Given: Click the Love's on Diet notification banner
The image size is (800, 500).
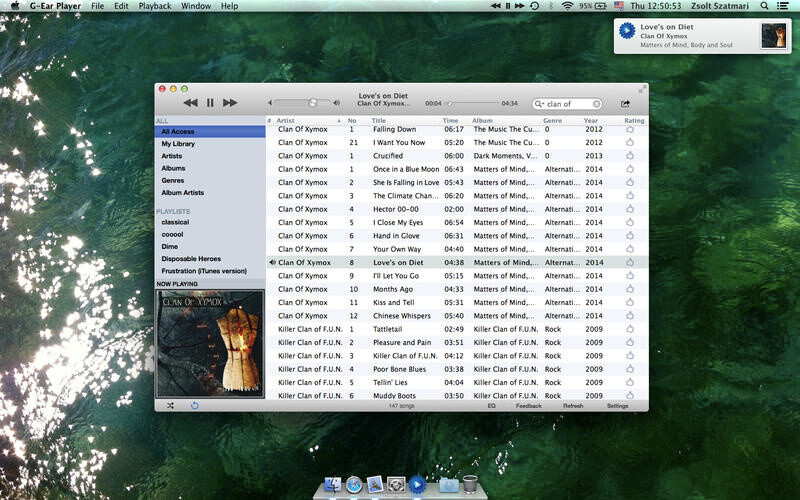Looking at the screenshot, I should tap(703, 36).
